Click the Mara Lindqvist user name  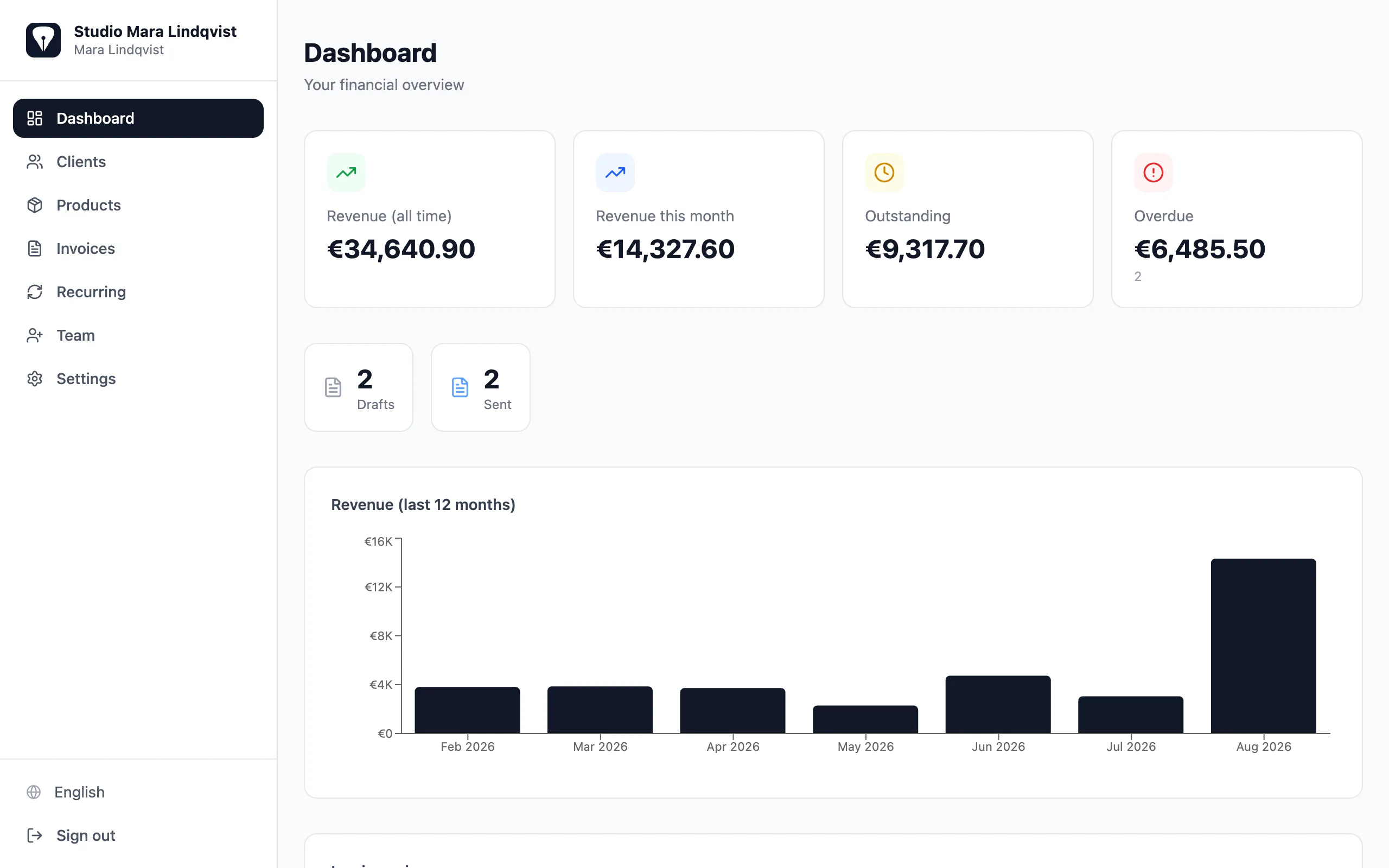tap(119, 50)
